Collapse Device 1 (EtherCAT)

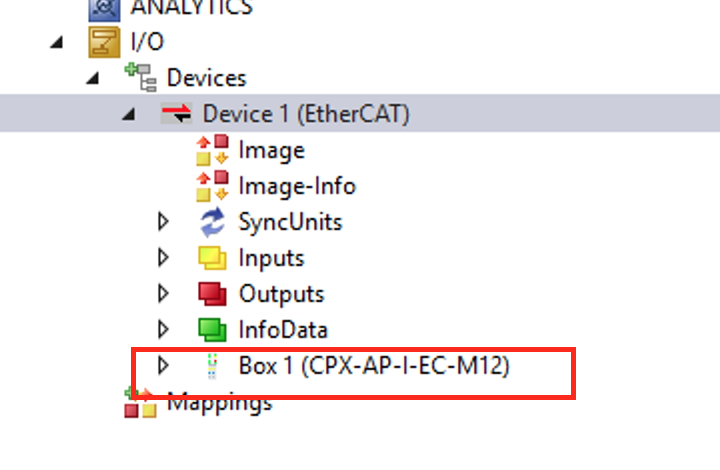pyautogui.click(x=129, y=114)
